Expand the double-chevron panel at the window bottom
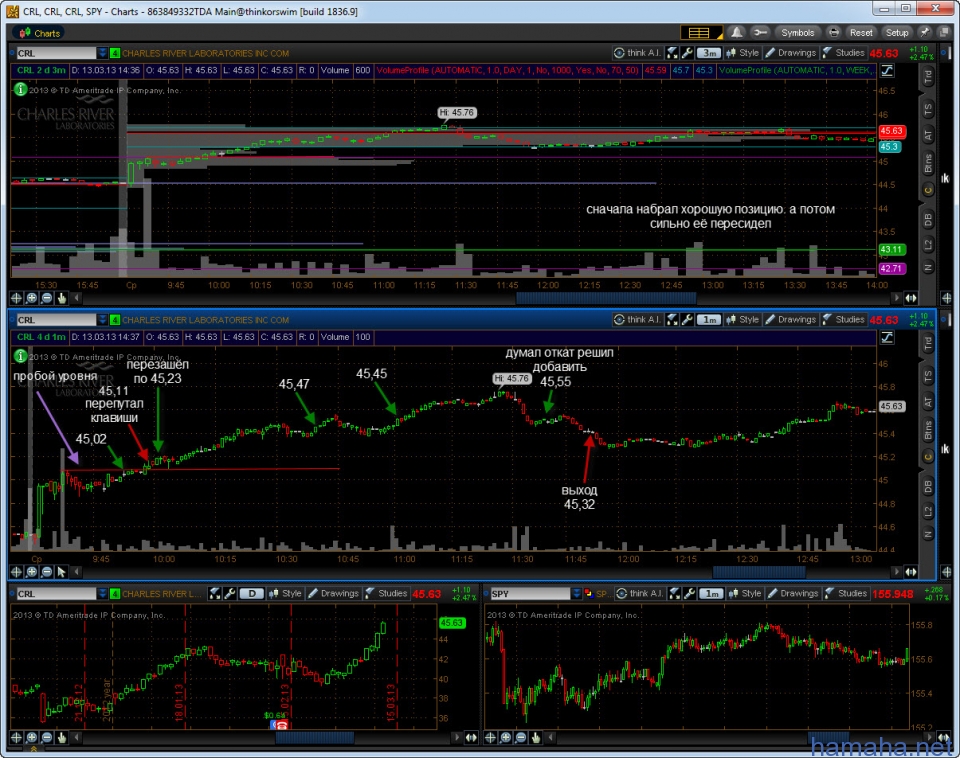Viewport: 960px width, 758px height. [34, 749]
